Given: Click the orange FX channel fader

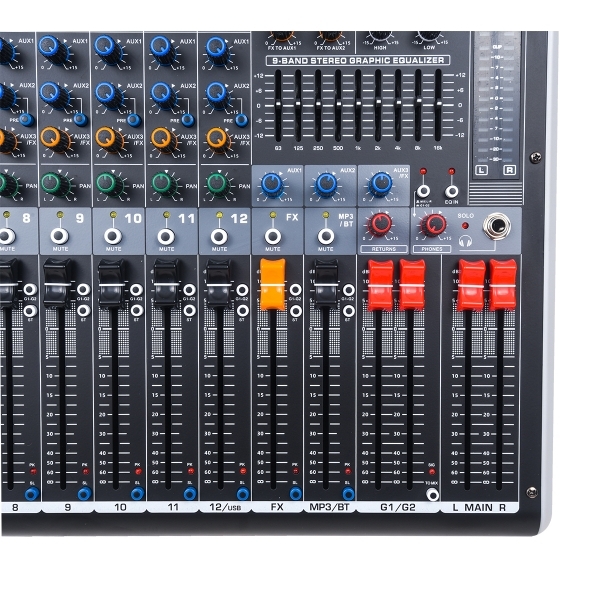Looking at the screenshot, I should 273,284.
